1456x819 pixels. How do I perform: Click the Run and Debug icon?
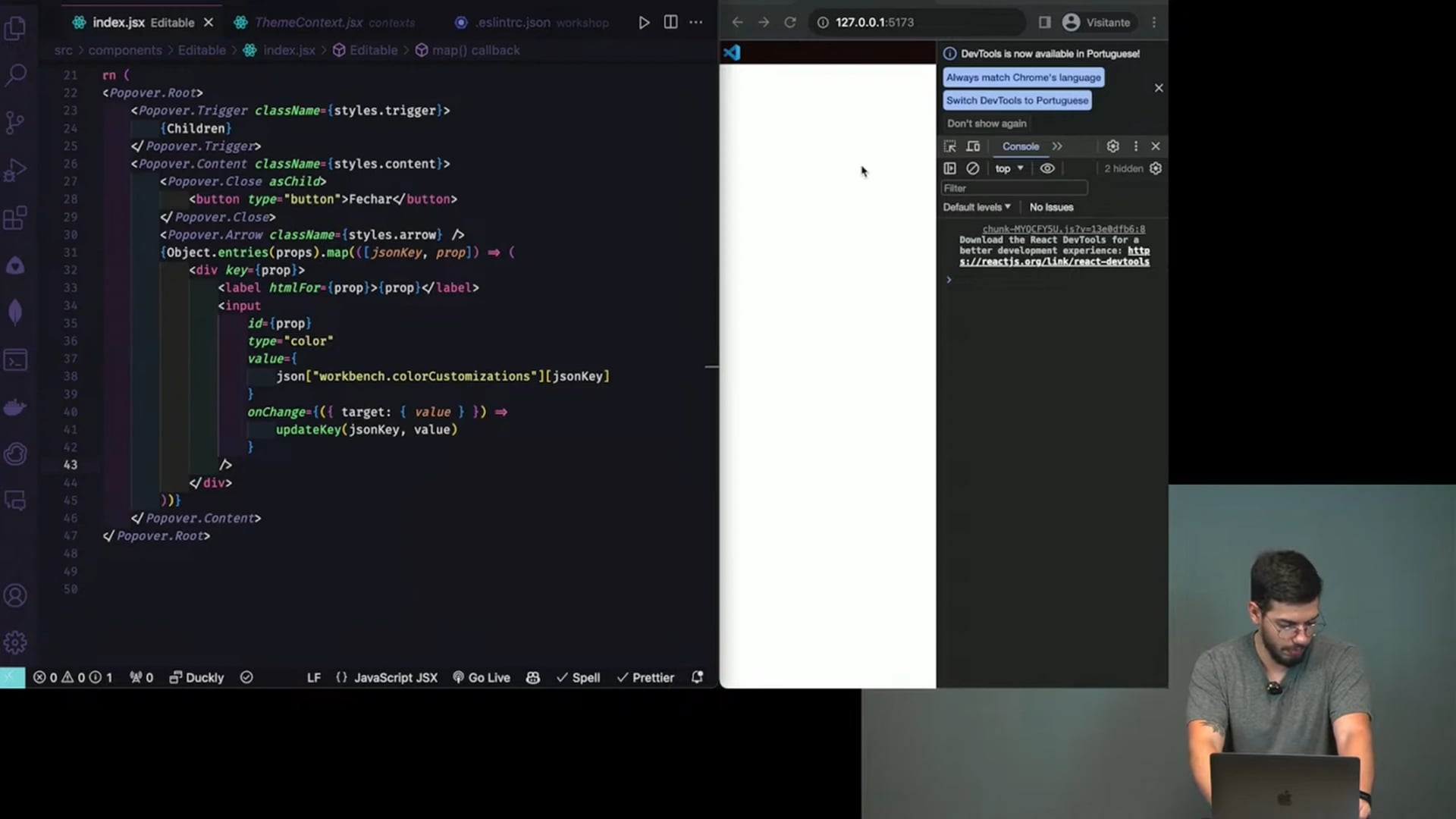pos(15,171)
